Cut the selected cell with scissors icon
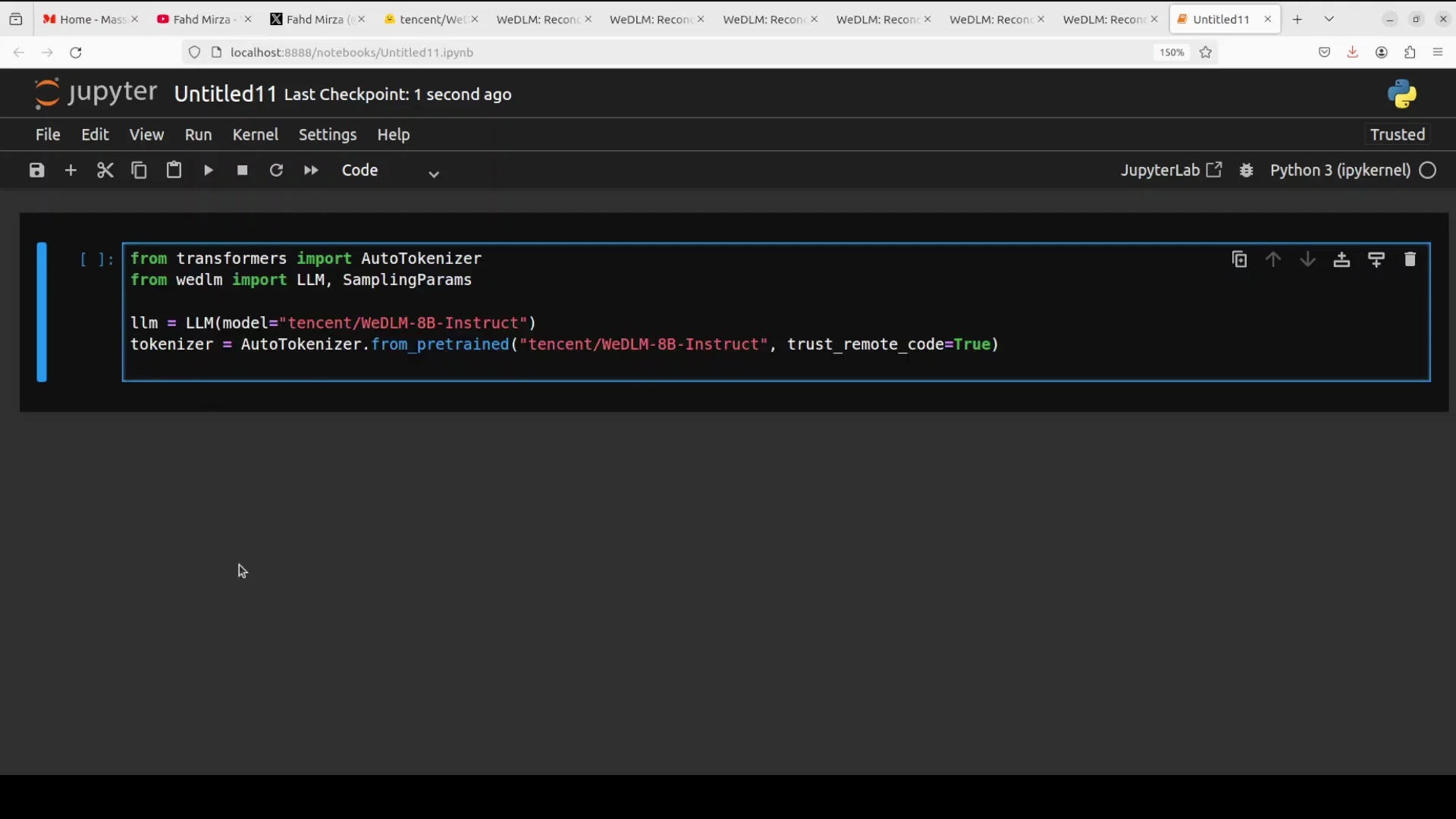The width and height of the screenshot is (1456, 819). click(x=105, y=170)
